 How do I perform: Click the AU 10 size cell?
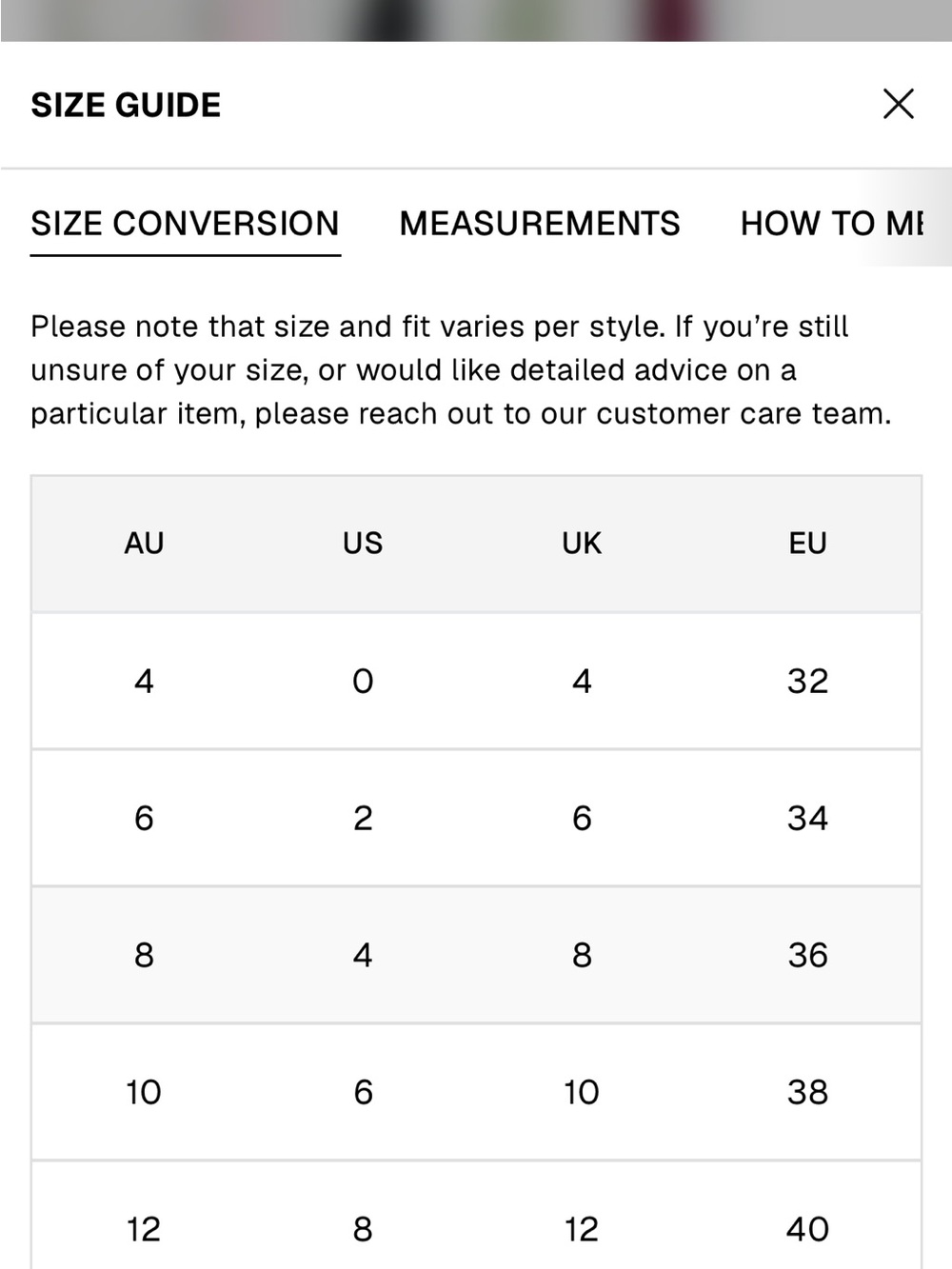pos(144,1092)
